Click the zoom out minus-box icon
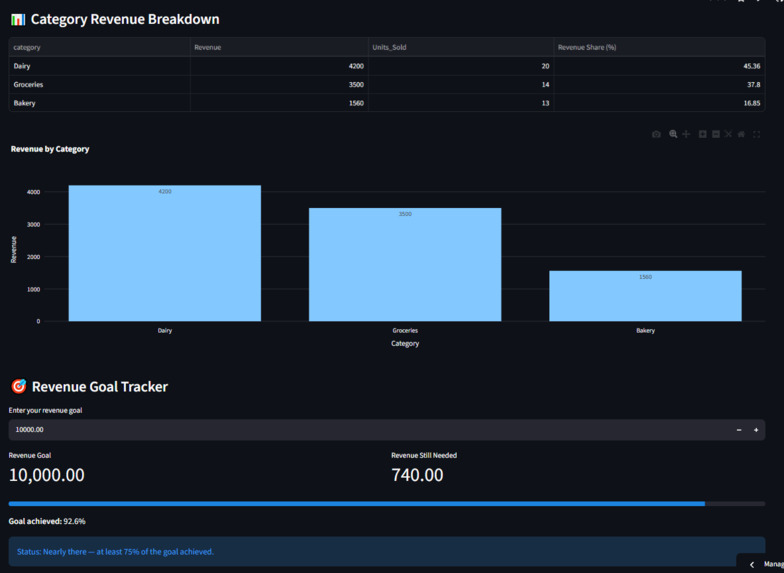 click(x=716, y=134)
